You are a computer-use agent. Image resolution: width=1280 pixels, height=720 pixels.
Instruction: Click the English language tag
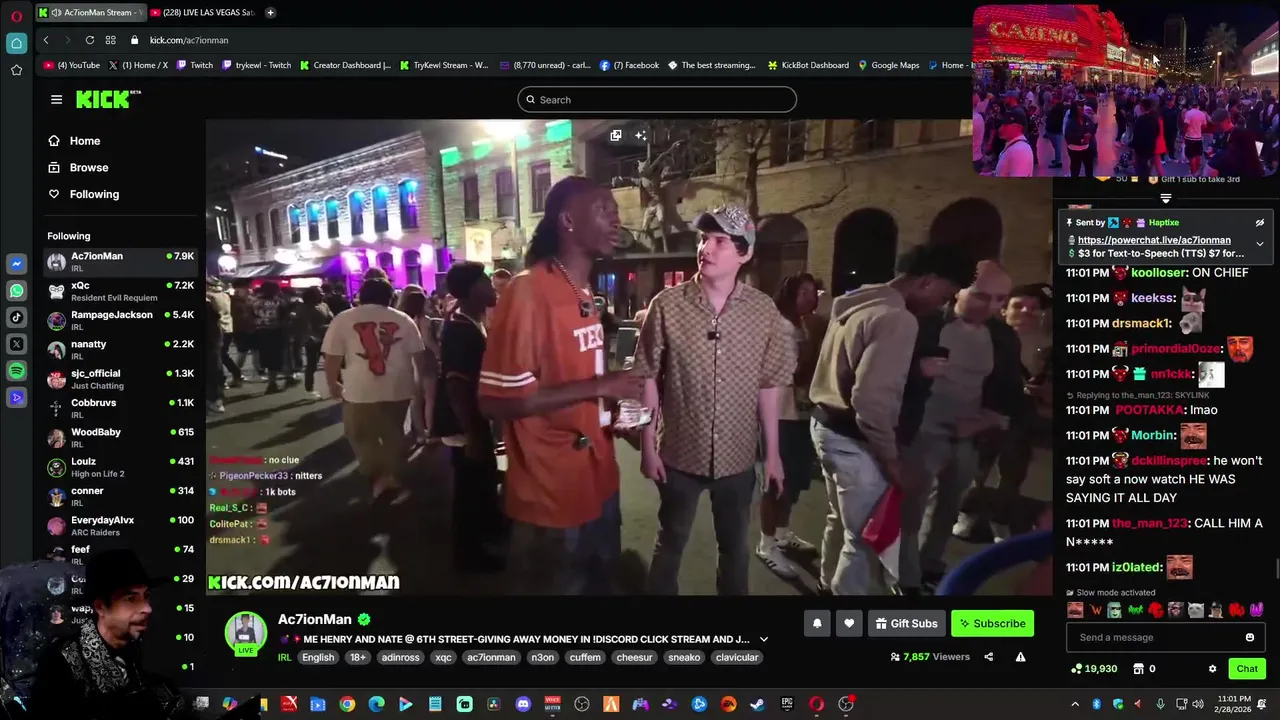click(318, 657)
